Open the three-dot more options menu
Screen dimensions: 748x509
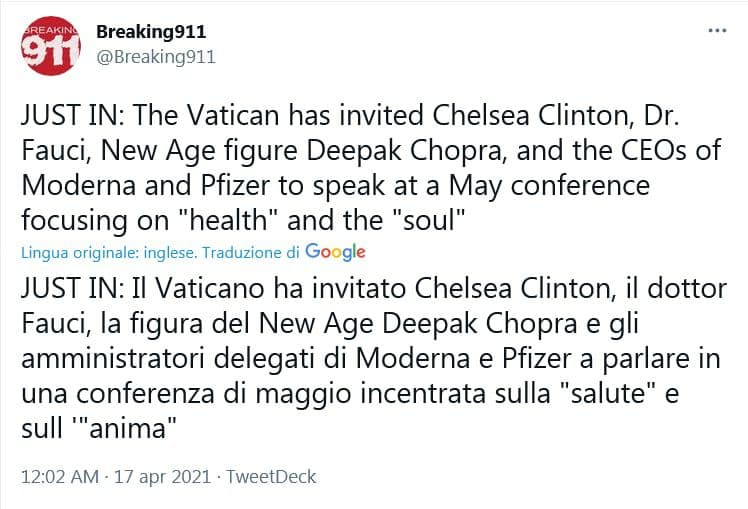(716, 31)
